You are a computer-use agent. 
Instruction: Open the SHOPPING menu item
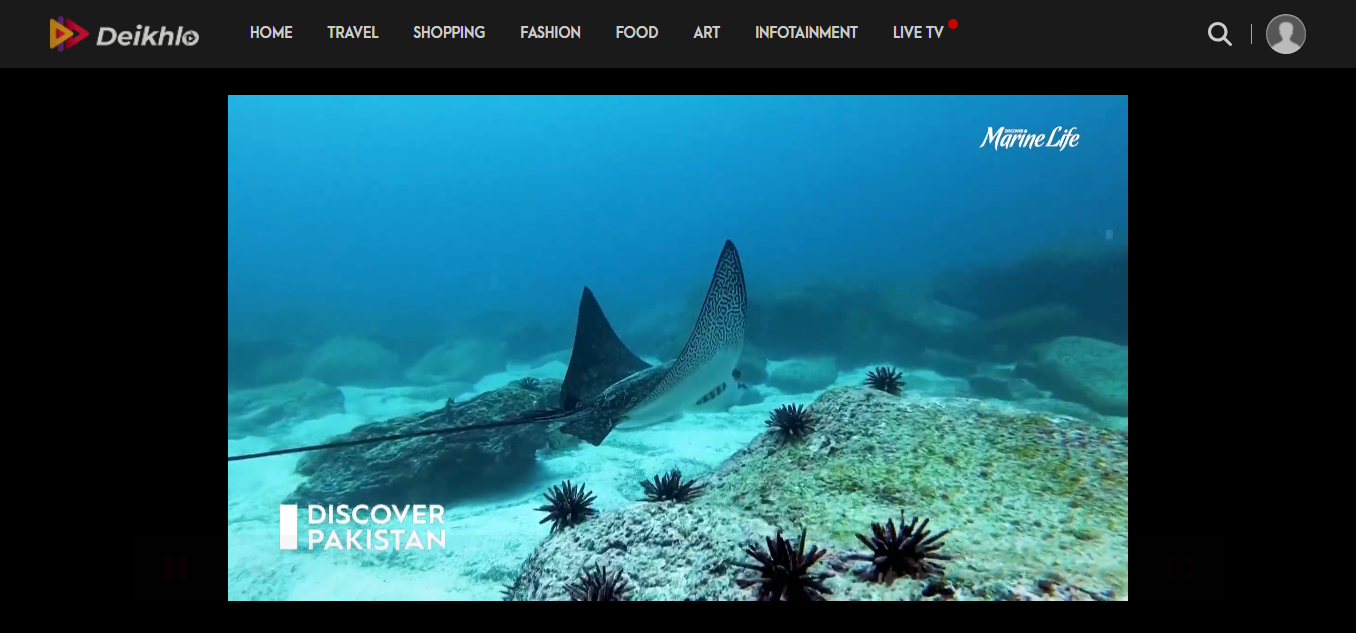[449, 33]
